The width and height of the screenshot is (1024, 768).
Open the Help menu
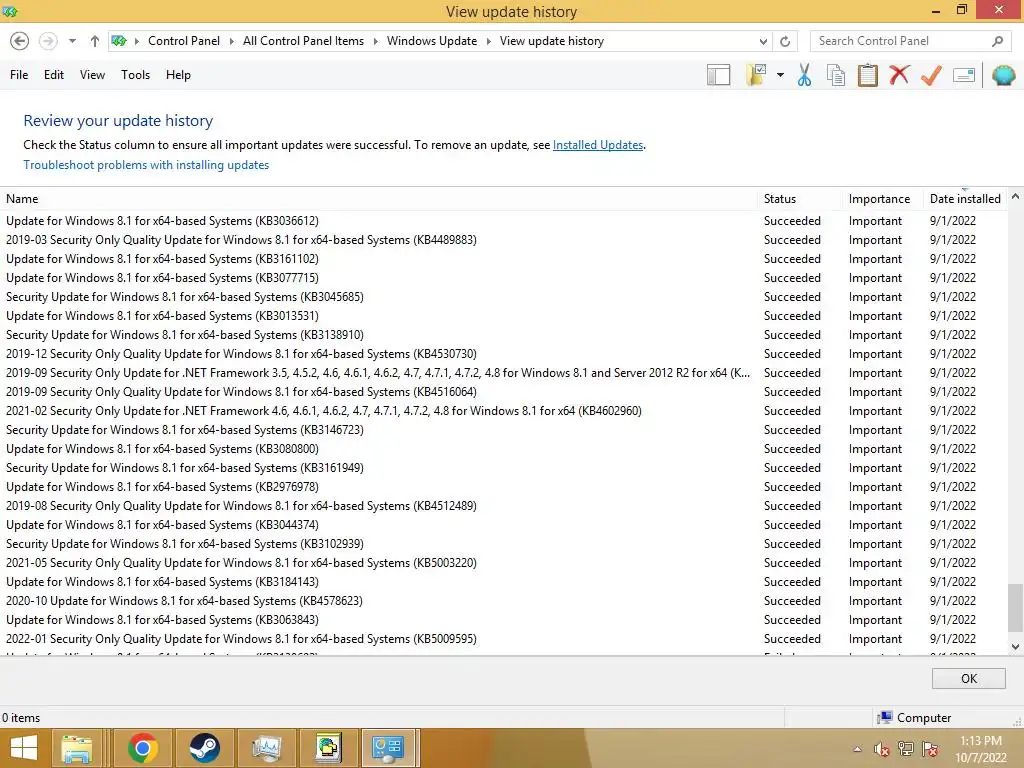point(178,75)
